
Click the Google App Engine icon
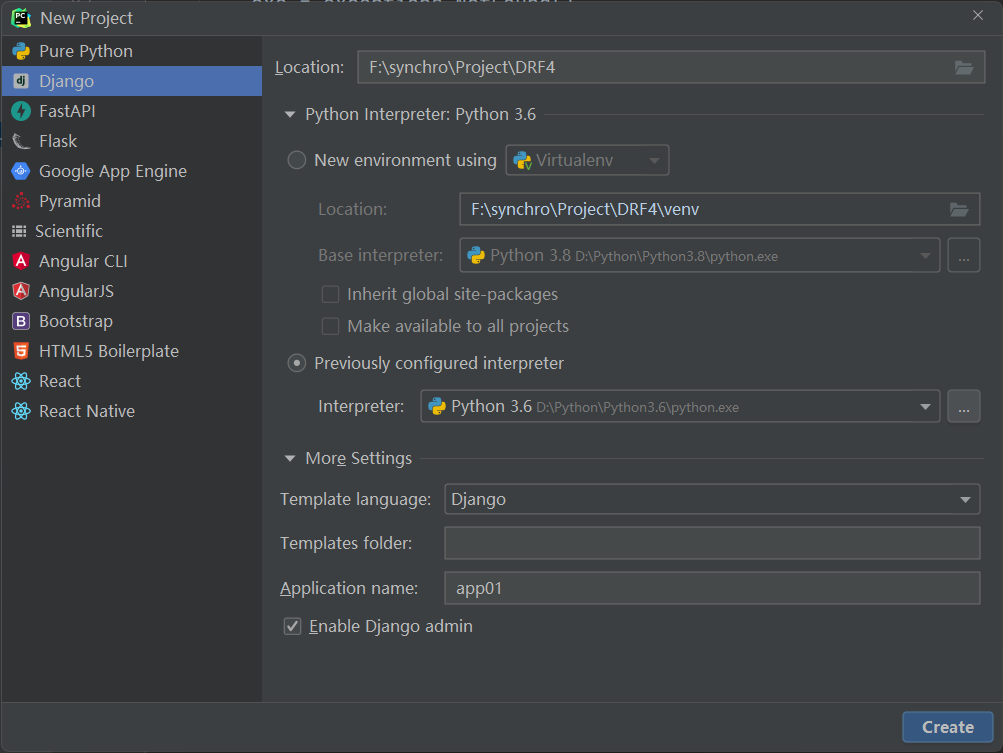(x=20, y=171)
